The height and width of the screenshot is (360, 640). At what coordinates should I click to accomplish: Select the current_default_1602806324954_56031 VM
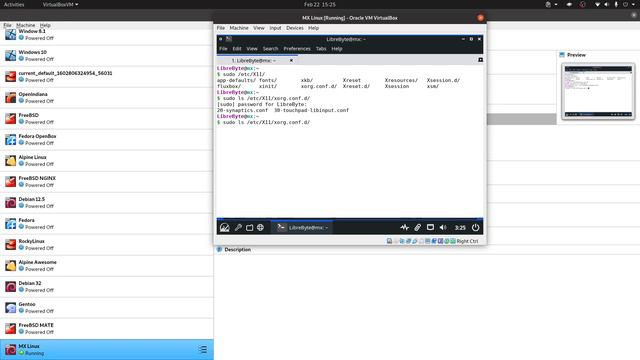point(107,76)
